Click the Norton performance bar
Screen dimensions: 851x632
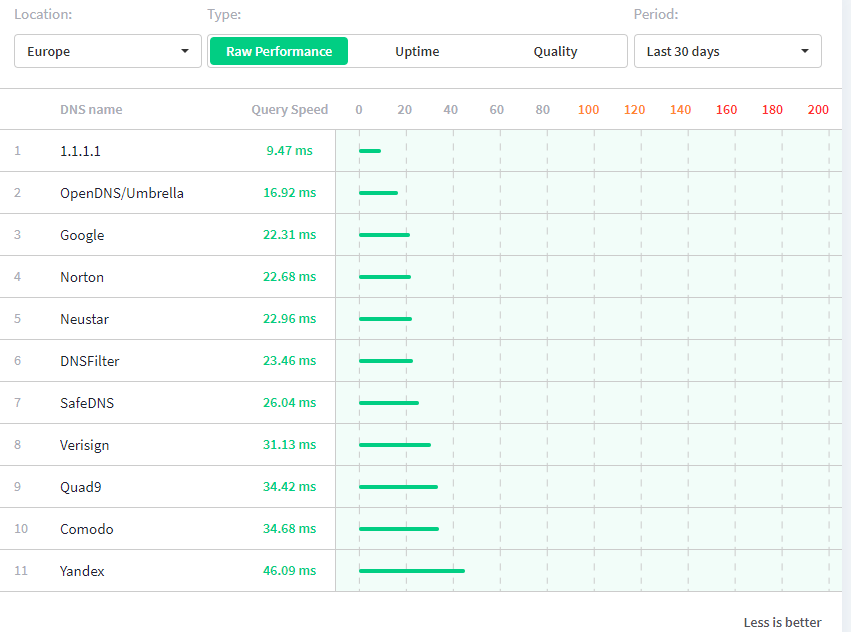385,277
